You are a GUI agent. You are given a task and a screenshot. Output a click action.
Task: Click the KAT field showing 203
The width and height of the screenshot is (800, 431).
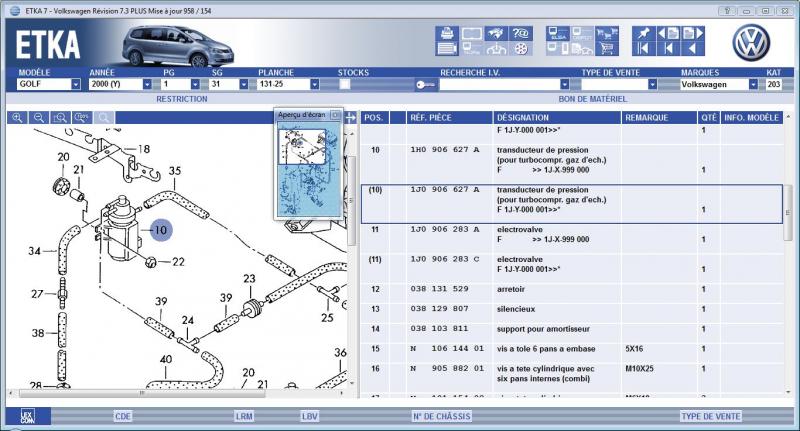(773, 85)
